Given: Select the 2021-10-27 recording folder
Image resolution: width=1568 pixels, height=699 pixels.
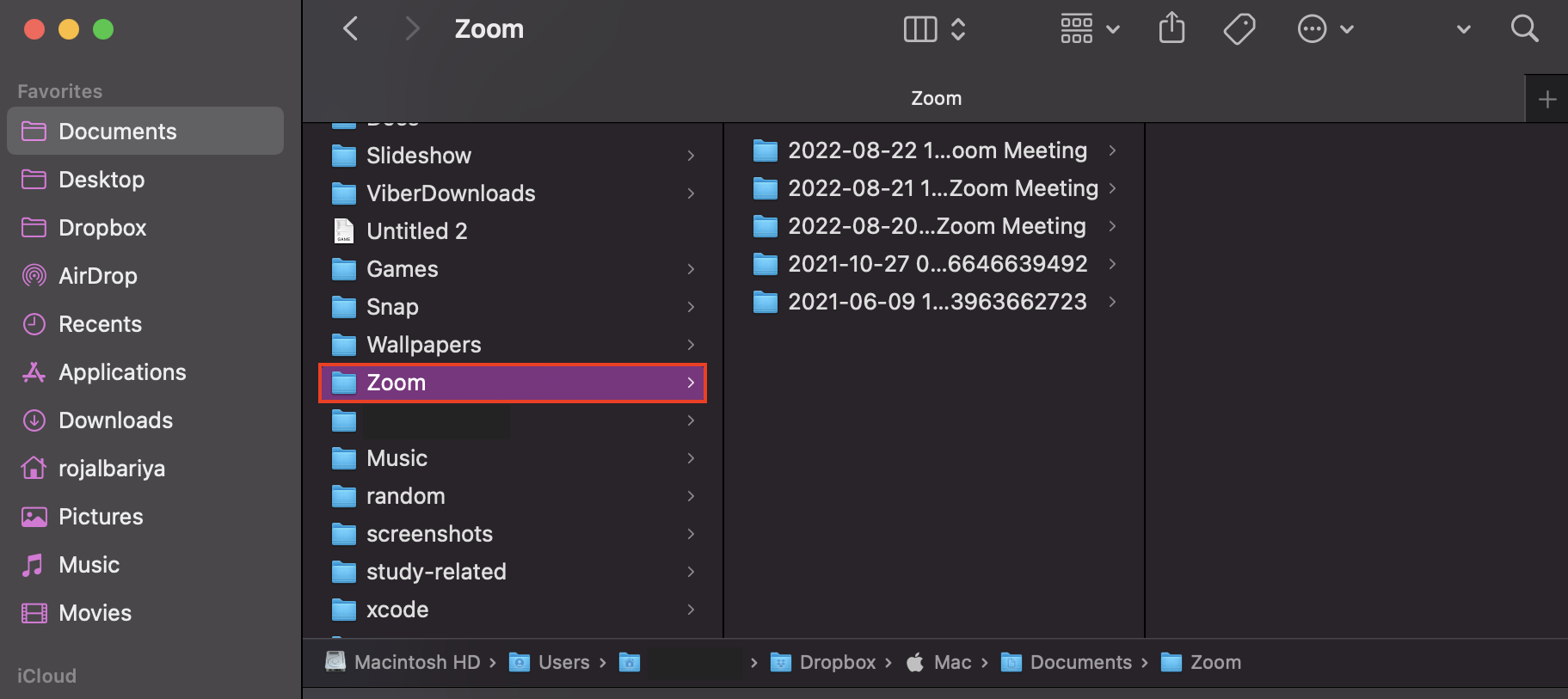Looking at the screenshot, I should [x=937, y=264].
